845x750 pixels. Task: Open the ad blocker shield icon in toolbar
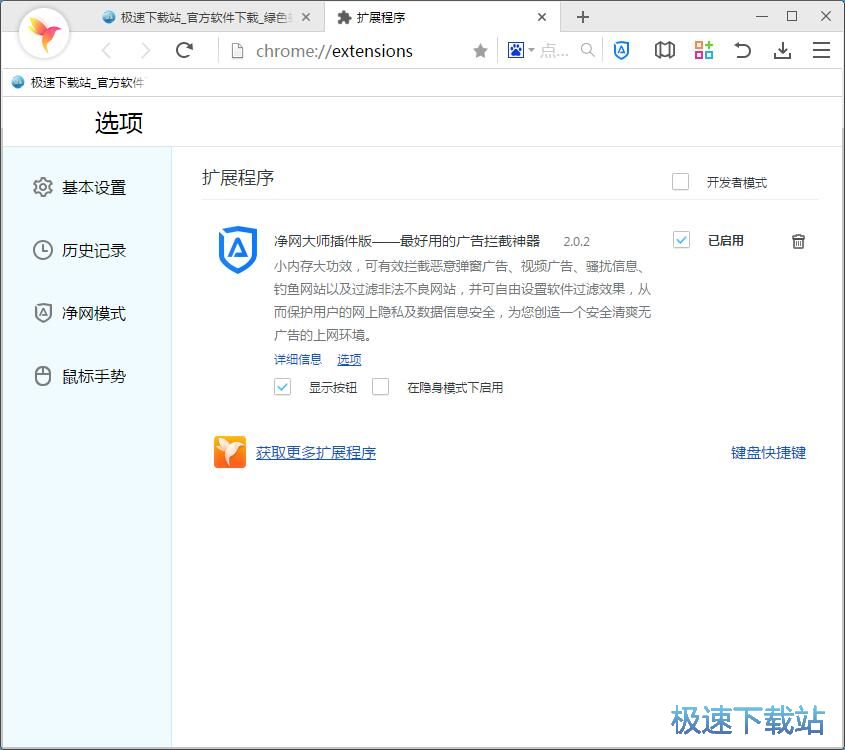[x=621, y=51]
